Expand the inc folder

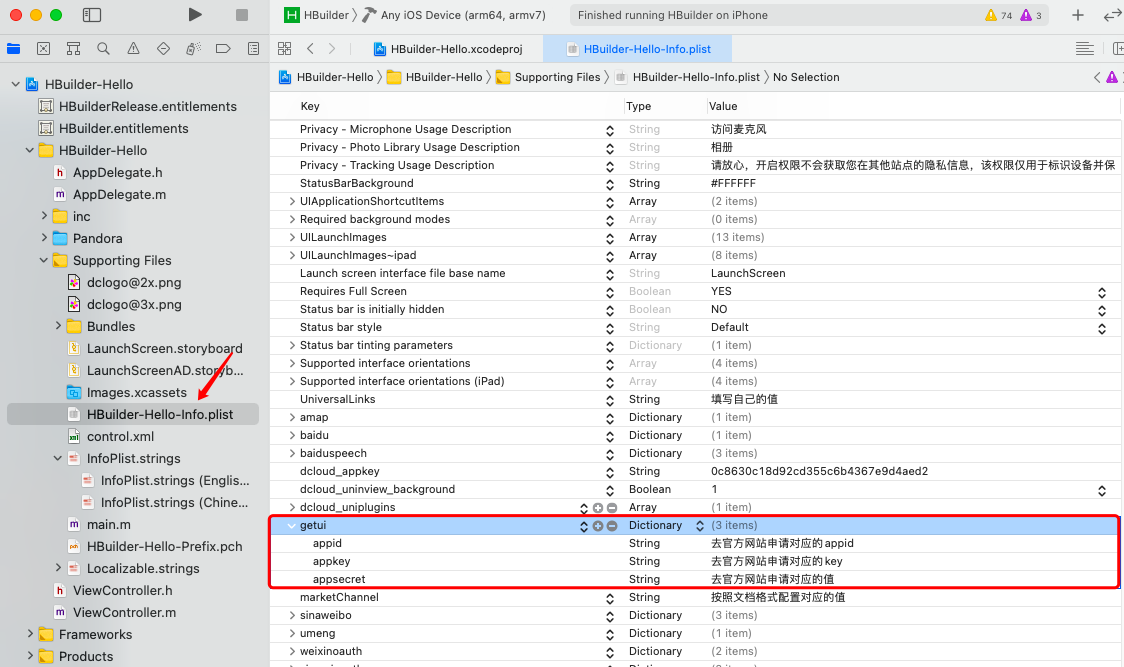[x=44, y=216]
